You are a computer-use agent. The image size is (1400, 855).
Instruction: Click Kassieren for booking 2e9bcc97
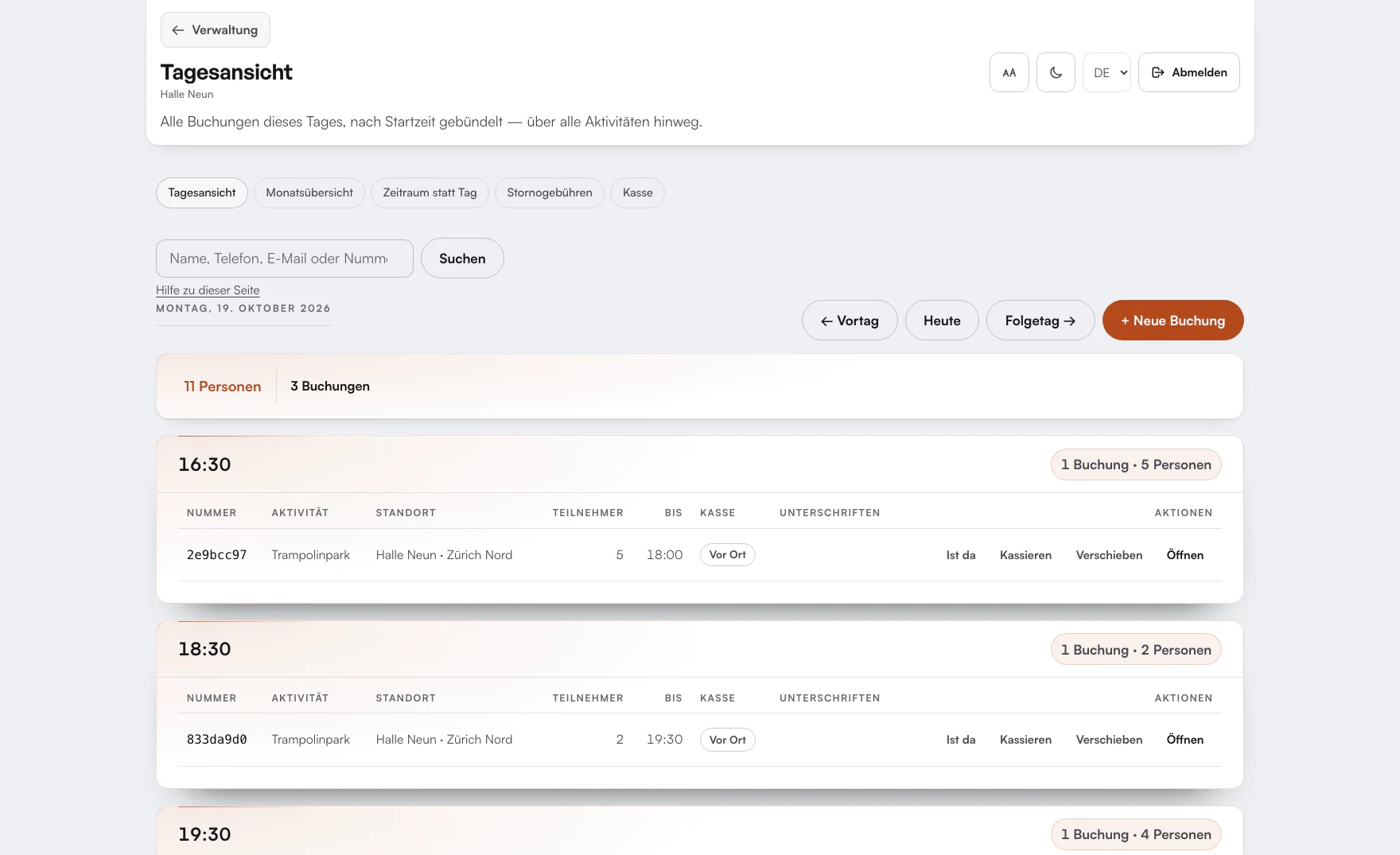[x=1025, y=555]
